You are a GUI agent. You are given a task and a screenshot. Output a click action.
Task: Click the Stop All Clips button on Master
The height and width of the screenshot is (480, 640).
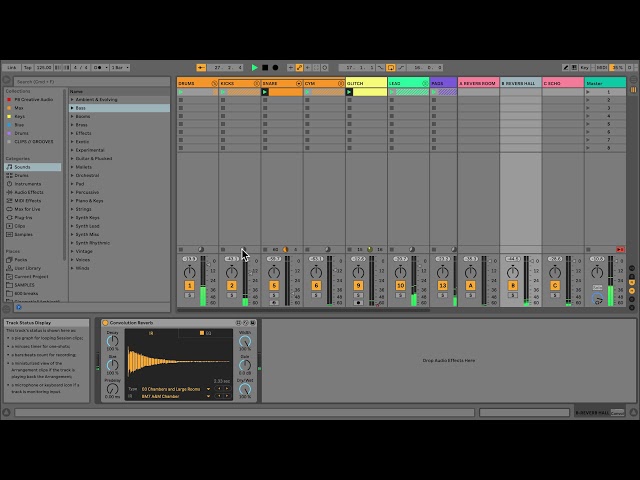tap(588, 249)
